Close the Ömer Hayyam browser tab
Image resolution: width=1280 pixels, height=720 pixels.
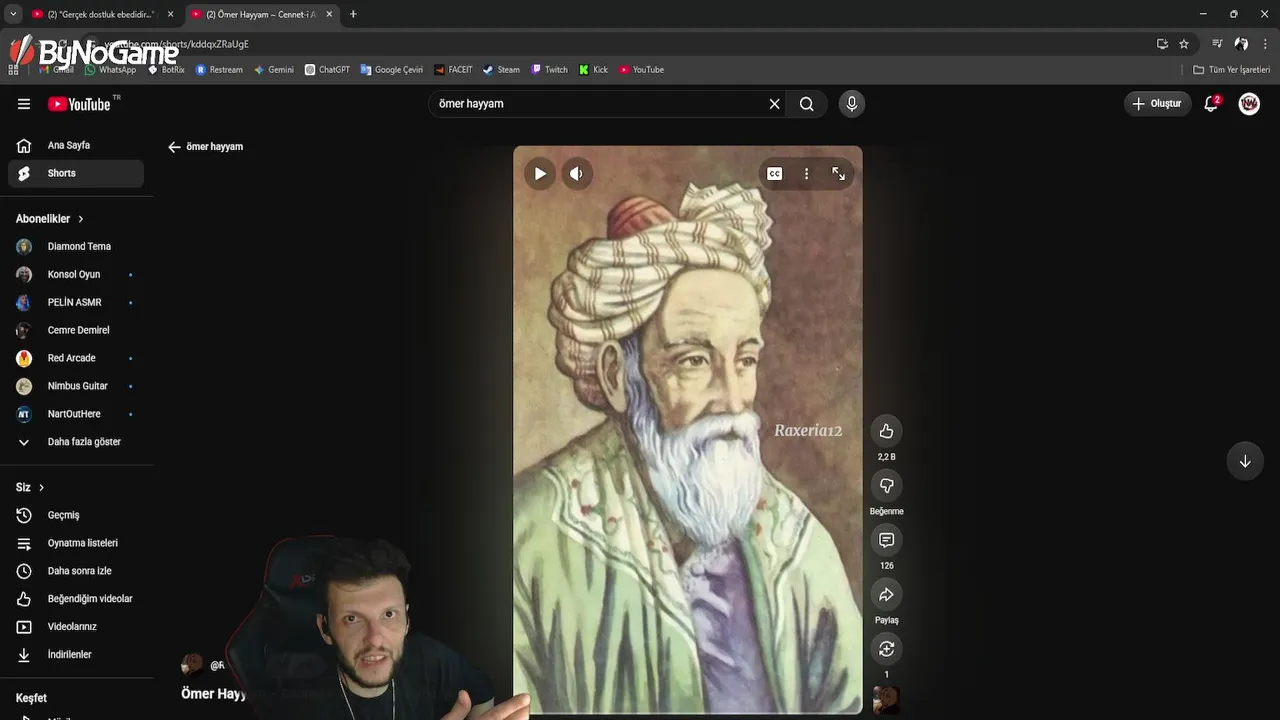(x=329, y=14)
